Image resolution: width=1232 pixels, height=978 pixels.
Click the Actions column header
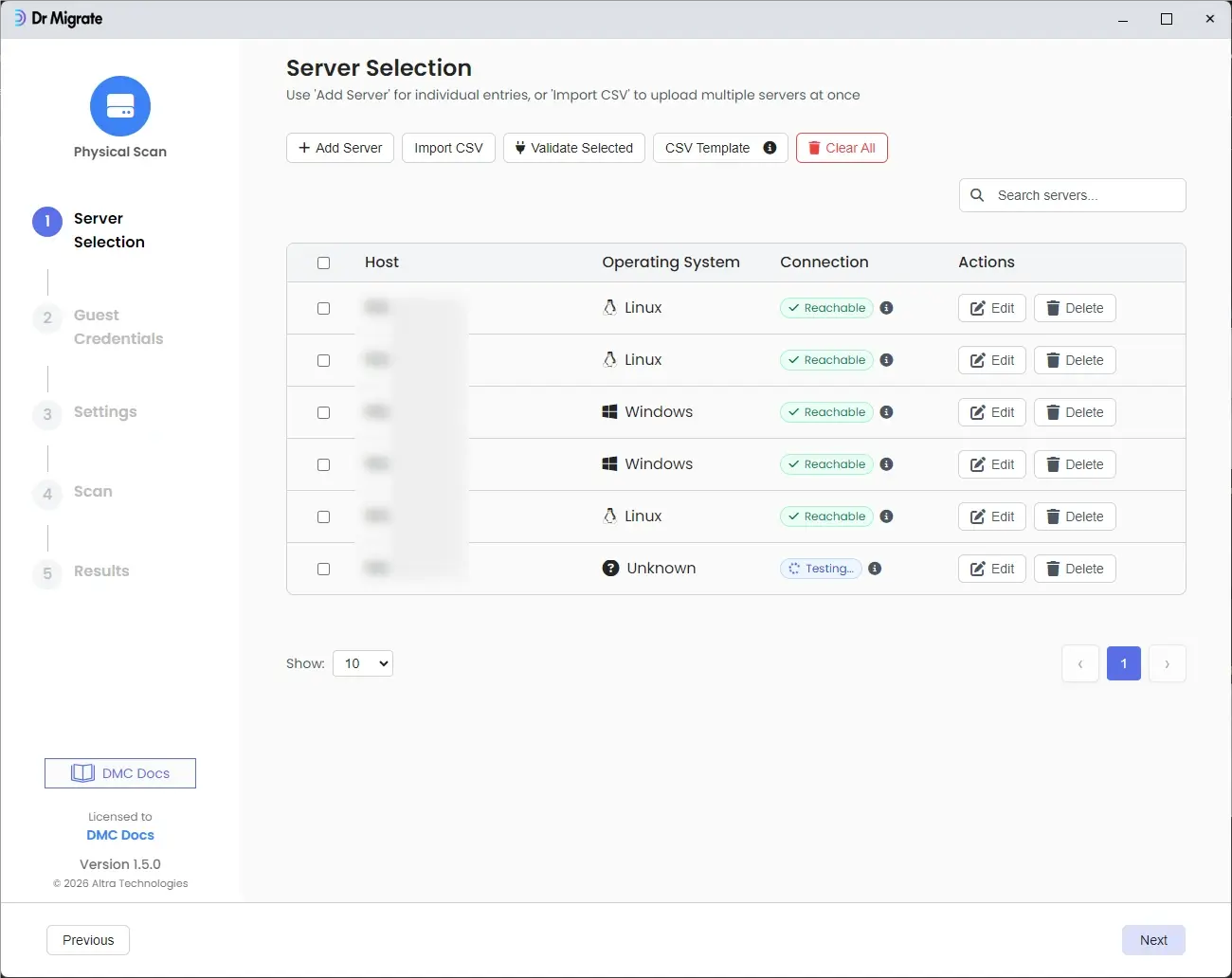[x=987, y=263]
